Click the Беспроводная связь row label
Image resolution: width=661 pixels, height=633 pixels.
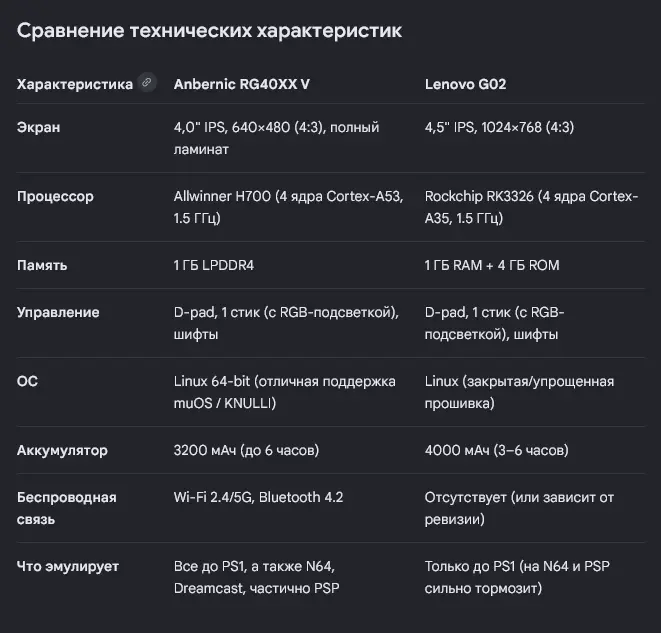coord(67,508)
